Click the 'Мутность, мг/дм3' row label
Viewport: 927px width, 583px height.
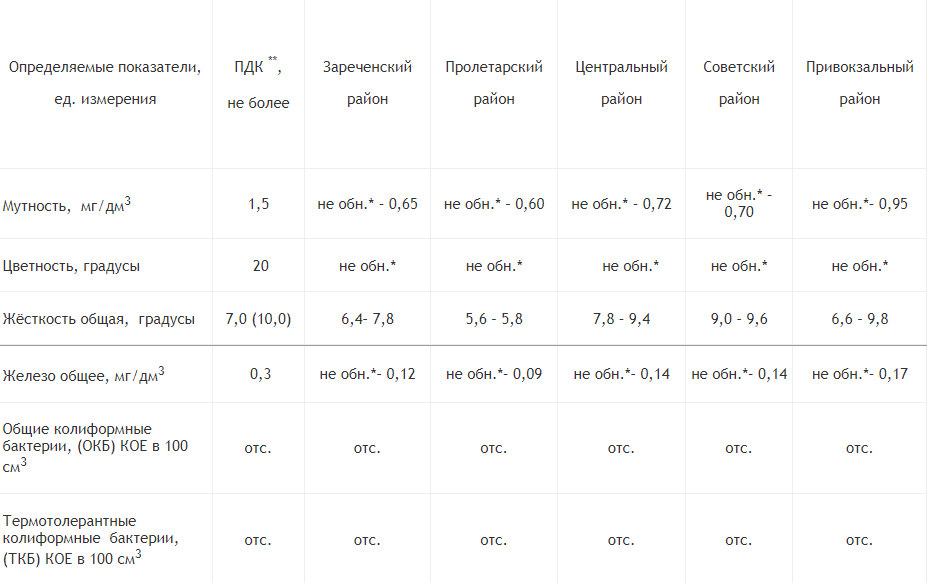tap(68, 204)
